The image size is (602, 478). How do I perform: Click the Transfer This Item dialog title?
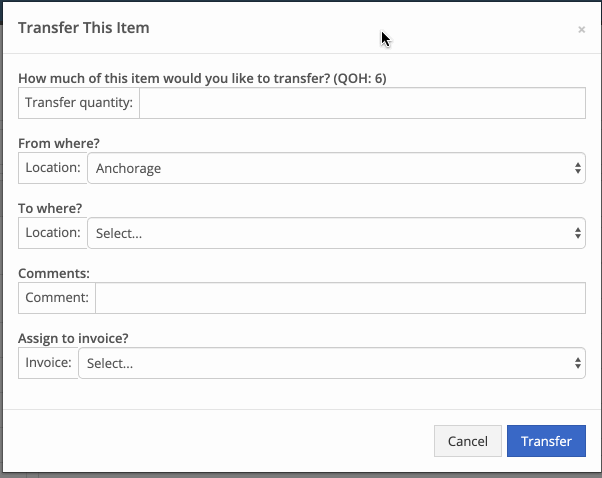coord(84,28)
